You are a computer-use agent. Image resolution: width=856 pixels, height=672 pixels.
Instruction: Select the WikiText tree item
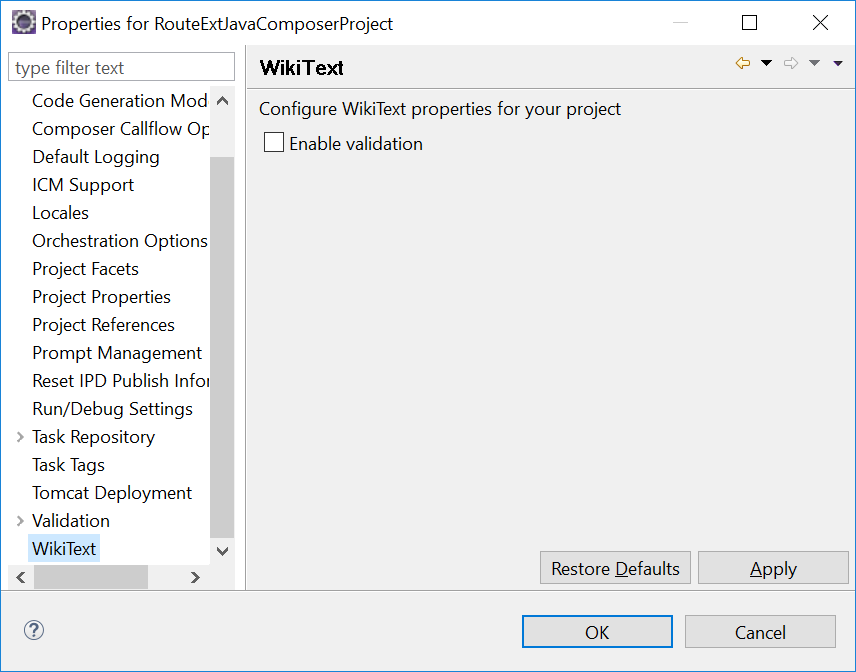(x=64, y=549)
